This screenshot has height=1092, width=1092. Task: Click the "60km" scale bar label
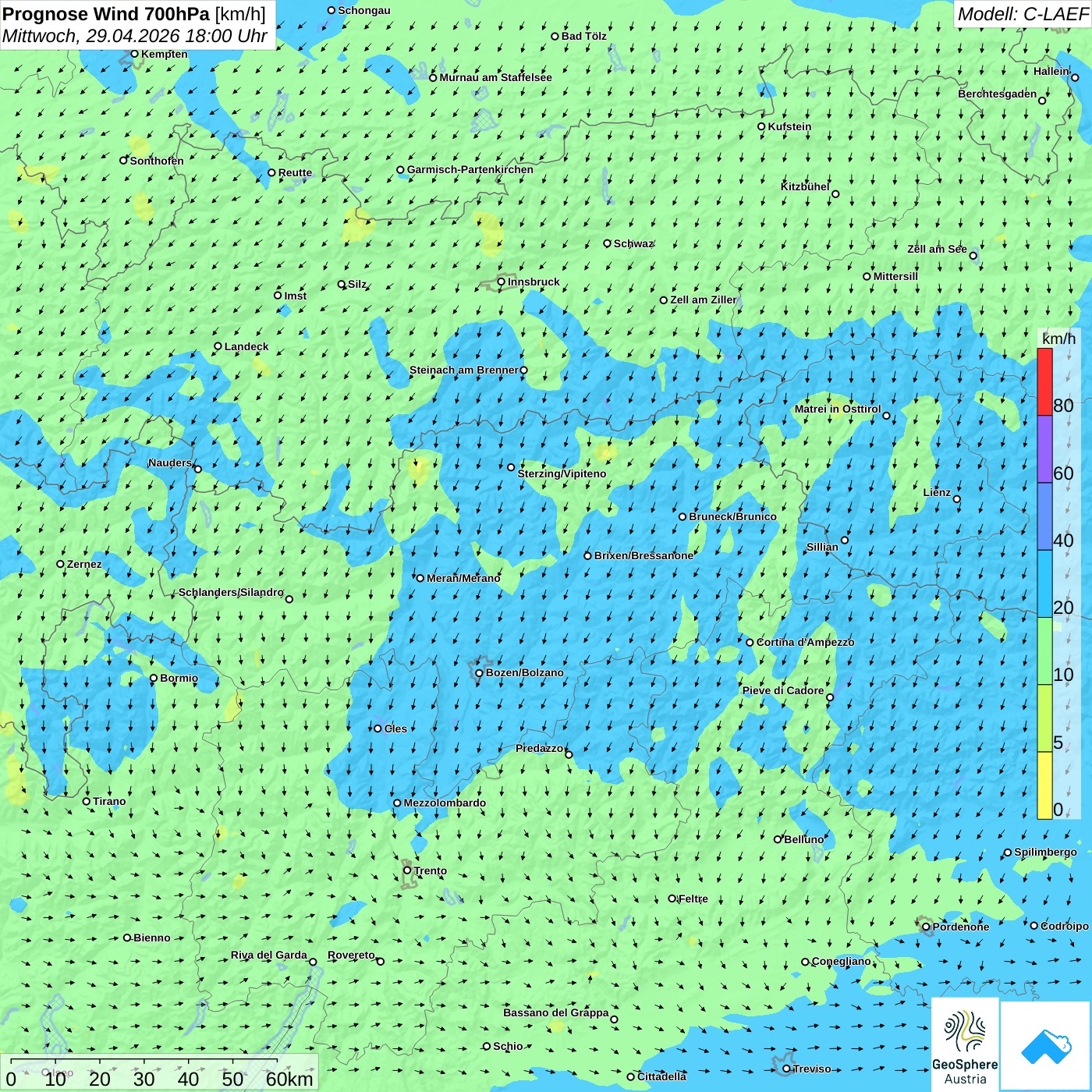tap(289, 1079)
